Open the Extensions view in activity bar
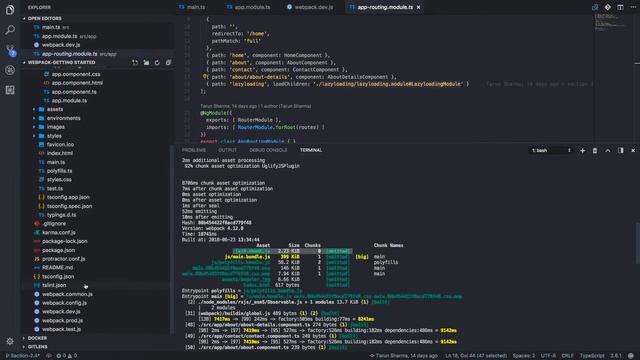640x360 pixels. (10, 90)
